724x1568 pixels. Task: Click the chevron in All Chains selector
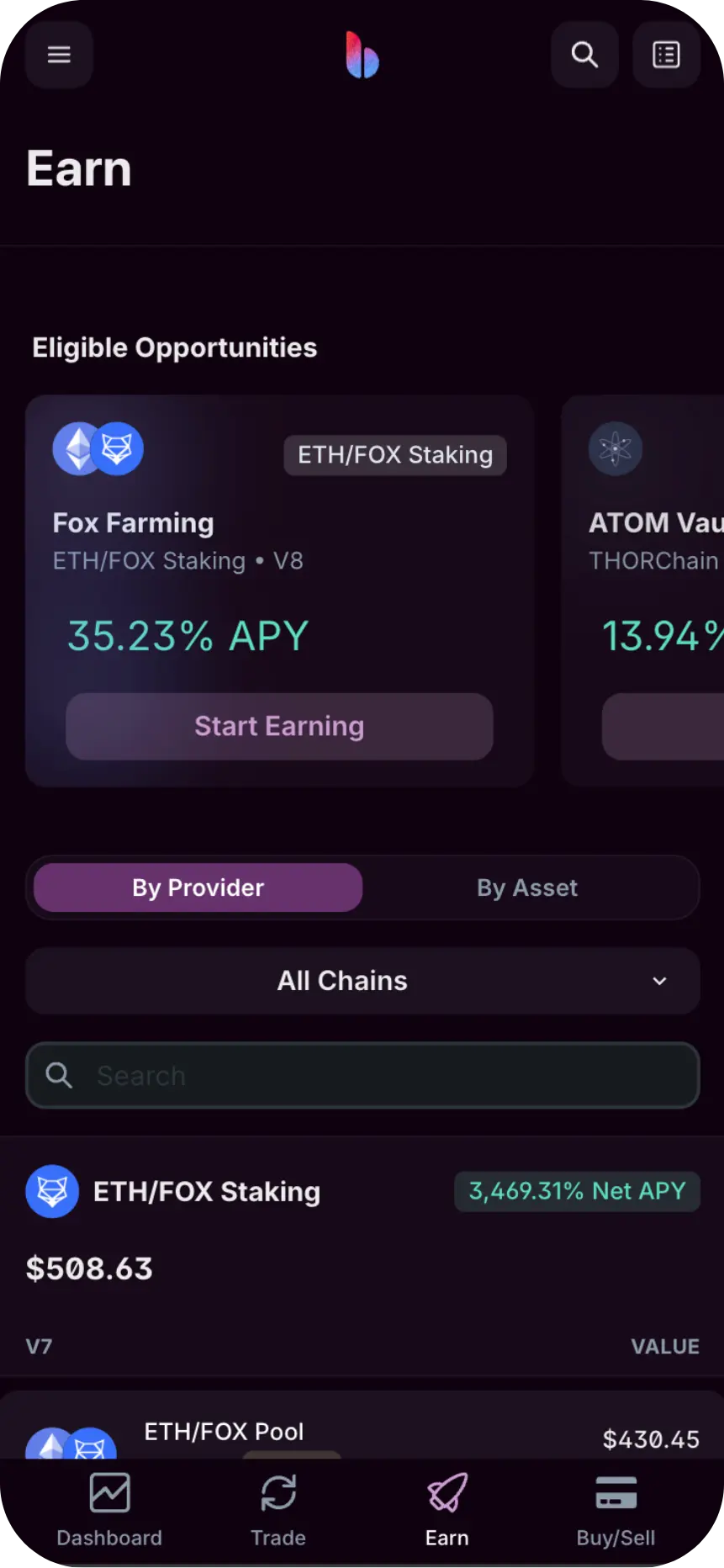tap(660, 981)
